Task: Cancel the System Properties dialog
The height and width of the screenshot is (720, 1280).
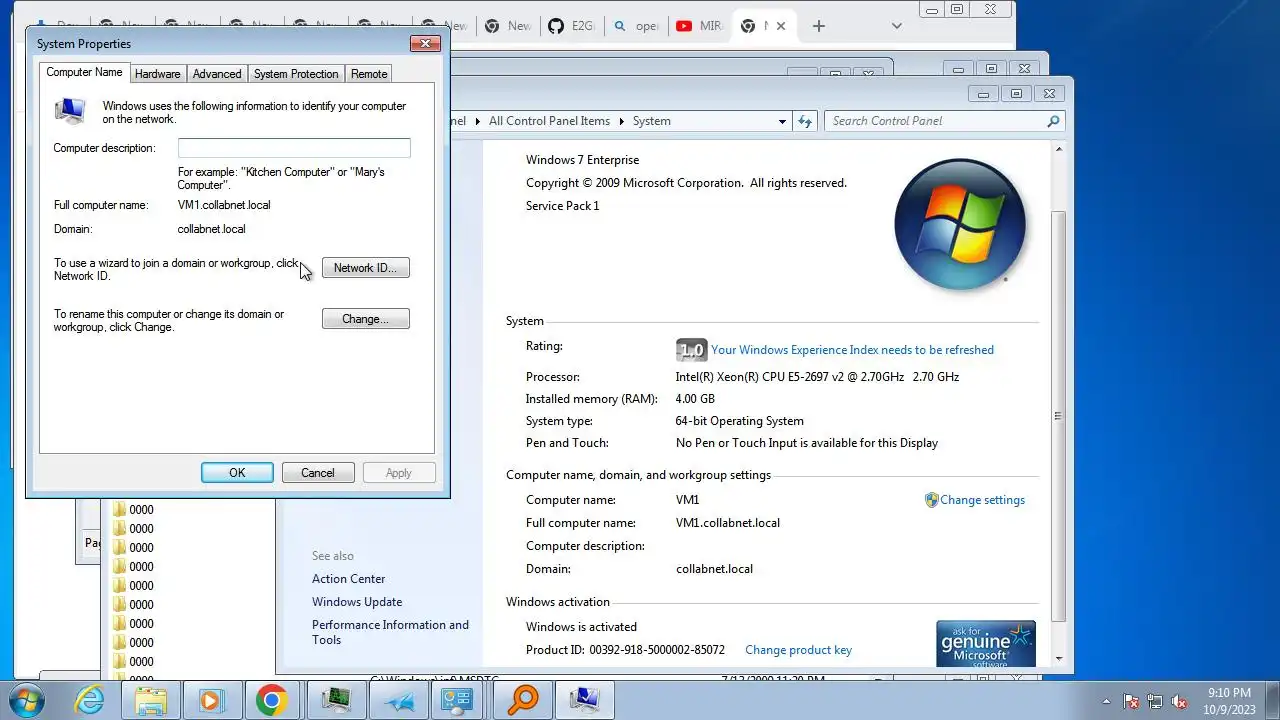Action: (318, 473)
